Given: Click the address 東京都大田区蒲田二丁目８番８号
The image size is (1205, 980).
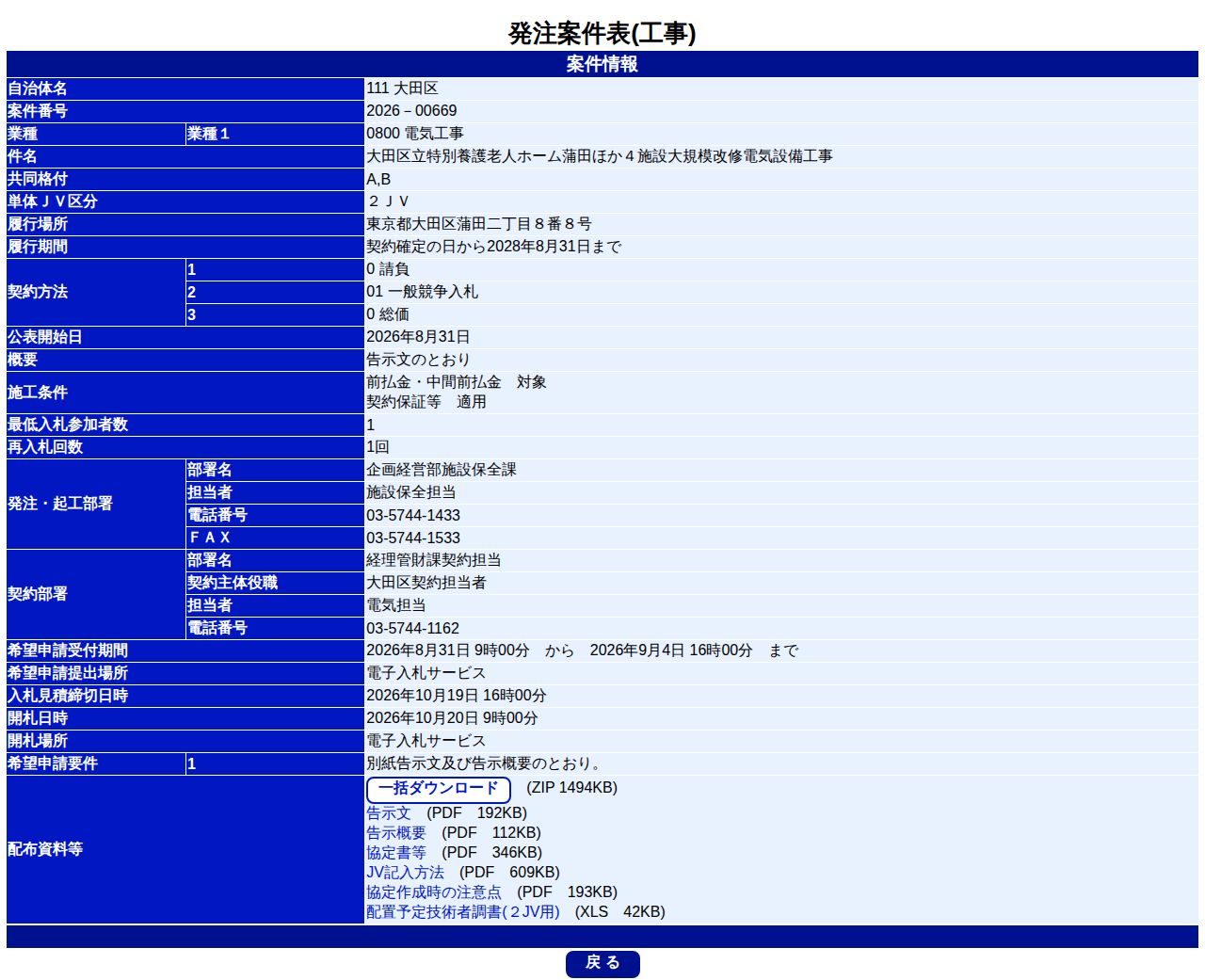Looking at the screenshot, I should click(479, 224).
